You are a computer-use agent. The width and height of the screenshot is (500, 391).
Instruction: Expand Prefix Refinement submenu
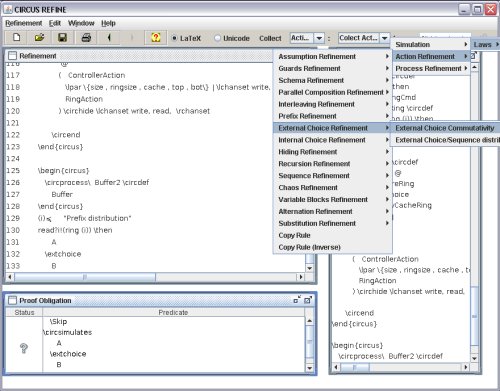pyautogui.click(x=333, y=116)
